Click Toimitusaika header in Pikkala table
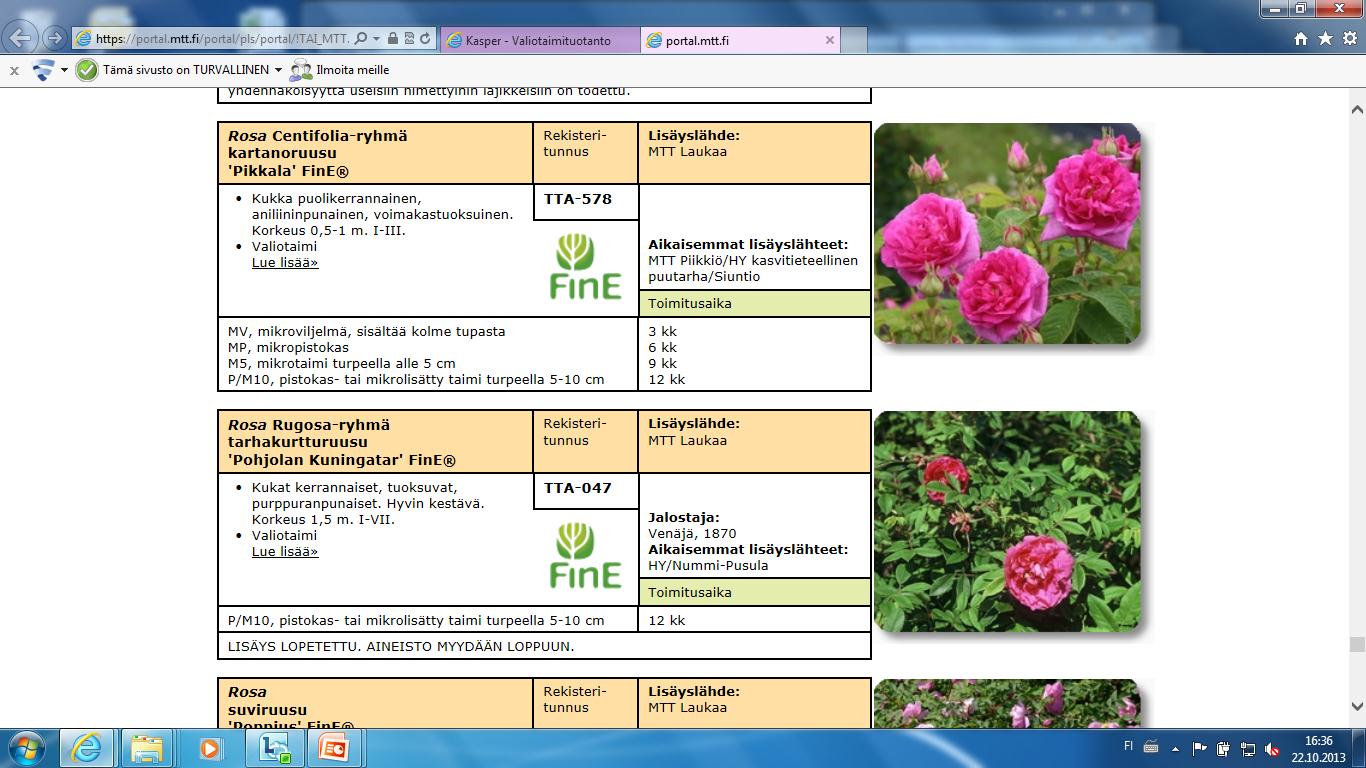 point(754,303)
